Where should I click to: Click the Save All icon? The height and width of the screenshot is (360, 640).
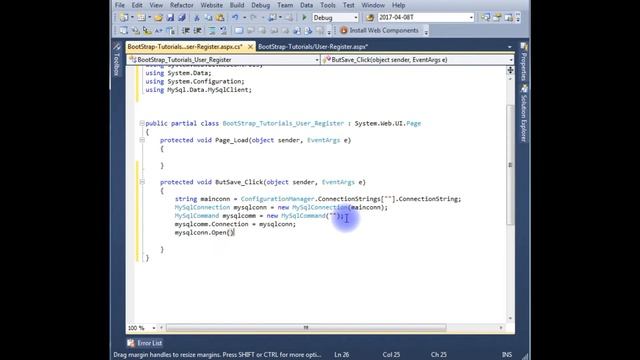(182, 18)
